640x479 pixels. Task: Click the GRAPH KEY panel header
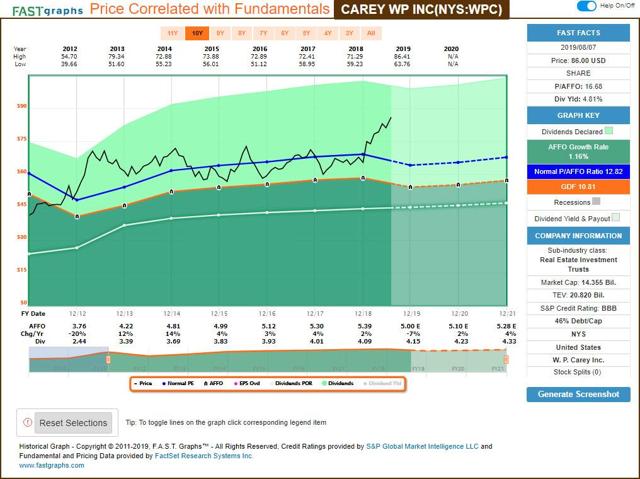coord(578,115)
